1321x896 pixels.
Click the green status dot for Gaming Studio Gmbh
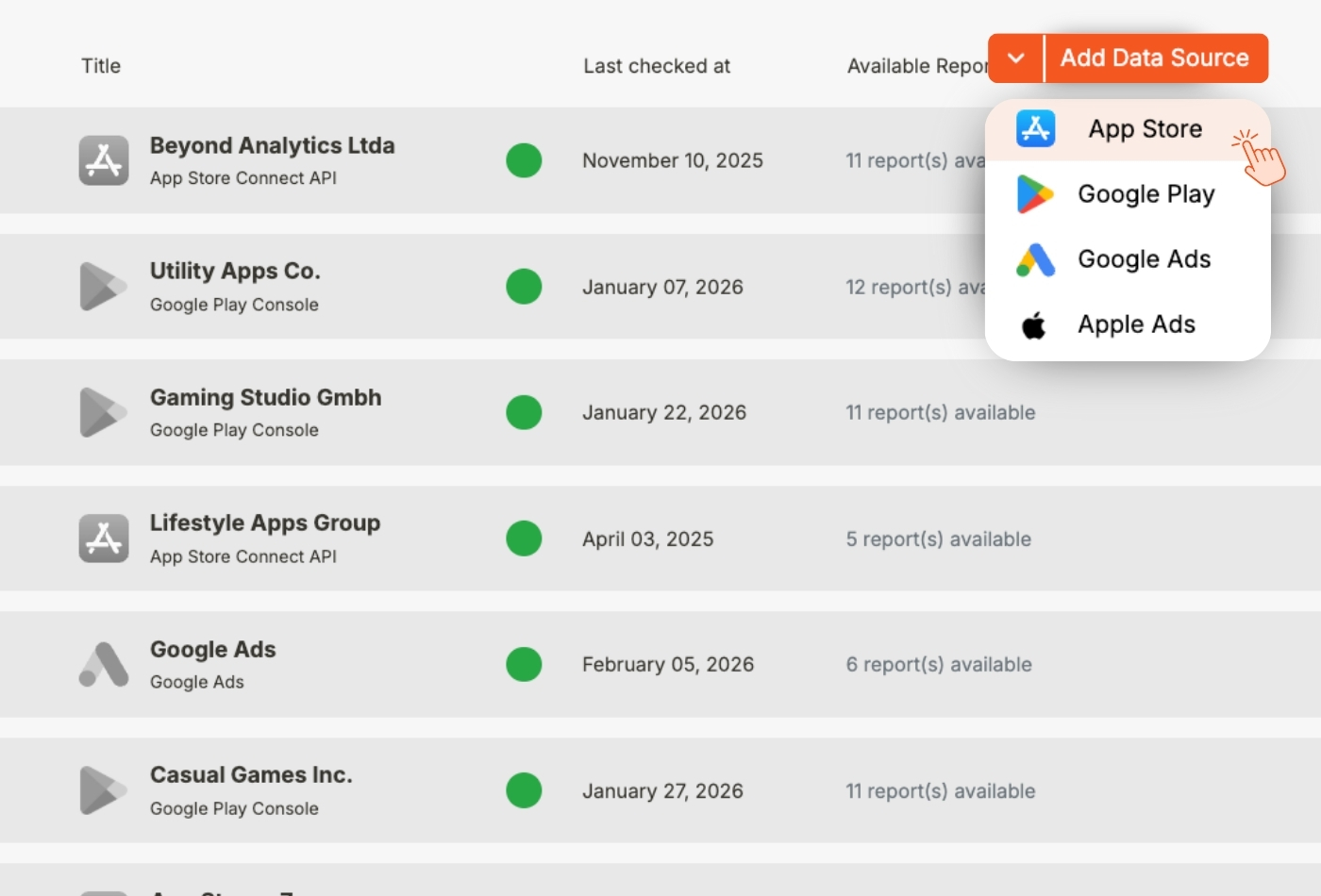[524, 412]
